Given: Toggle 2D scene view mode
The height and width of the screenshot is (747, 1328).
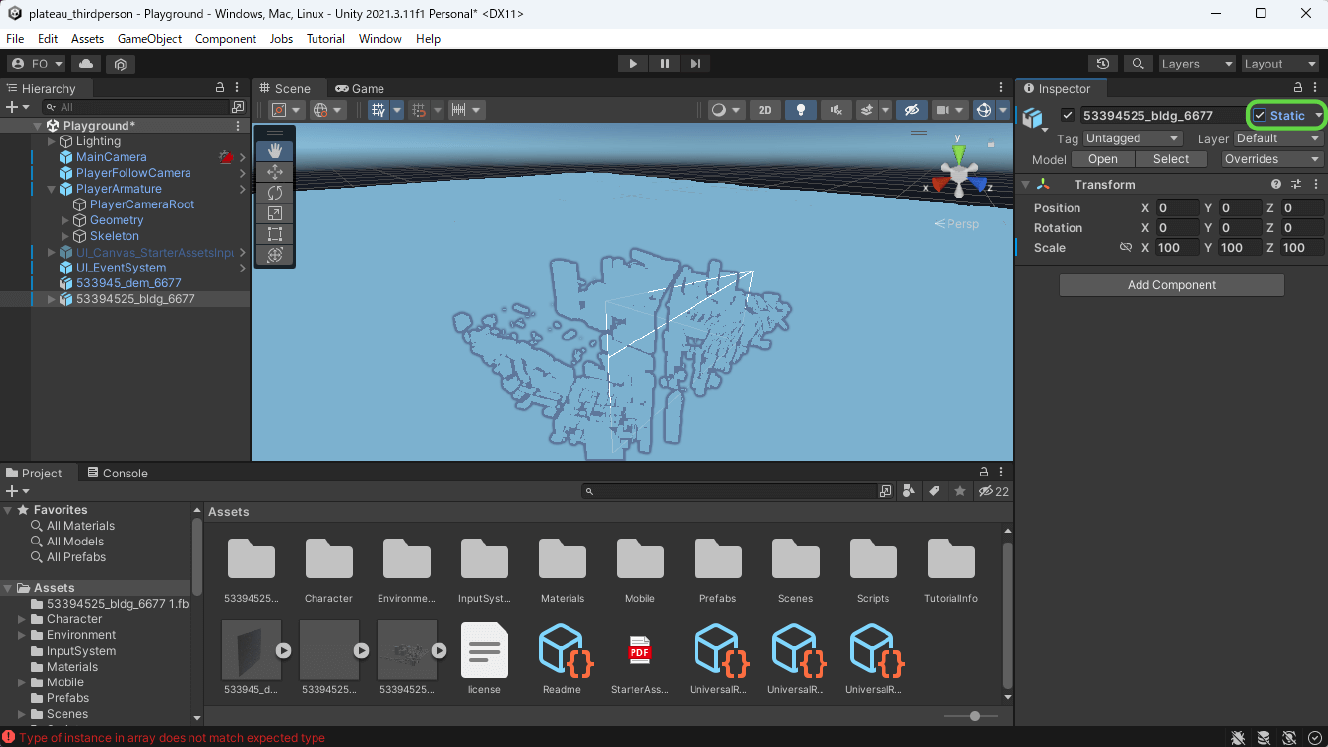Looking at the screenshot, I should click(765, 110).
